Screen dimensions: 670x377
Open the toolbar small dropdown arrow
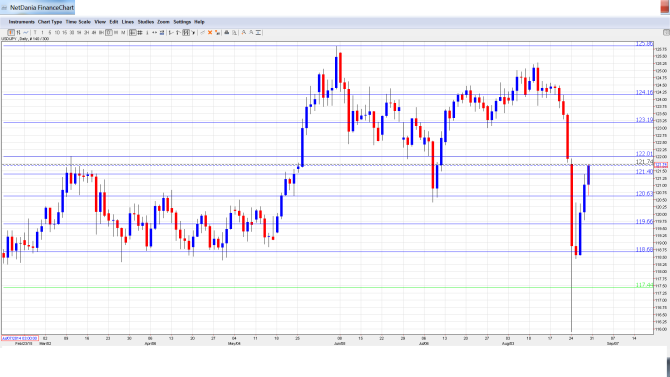[194, 32]
